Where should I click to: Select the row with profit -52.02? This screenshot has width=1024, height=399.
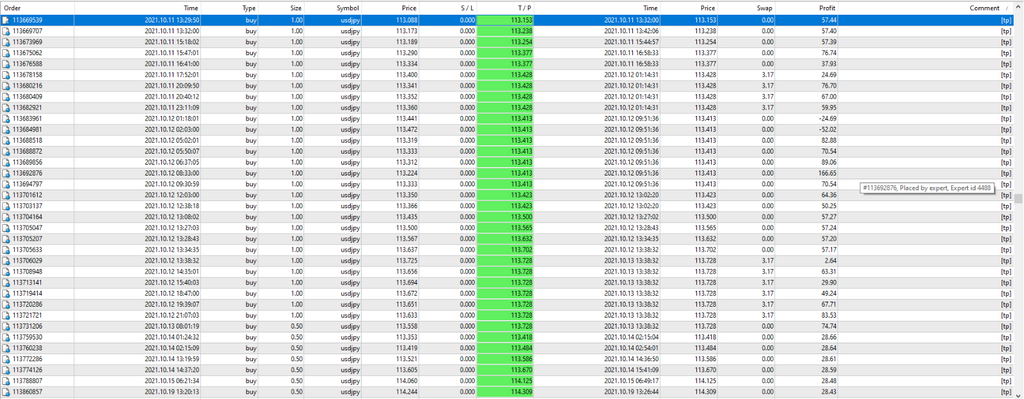click(x=505, y=129)
